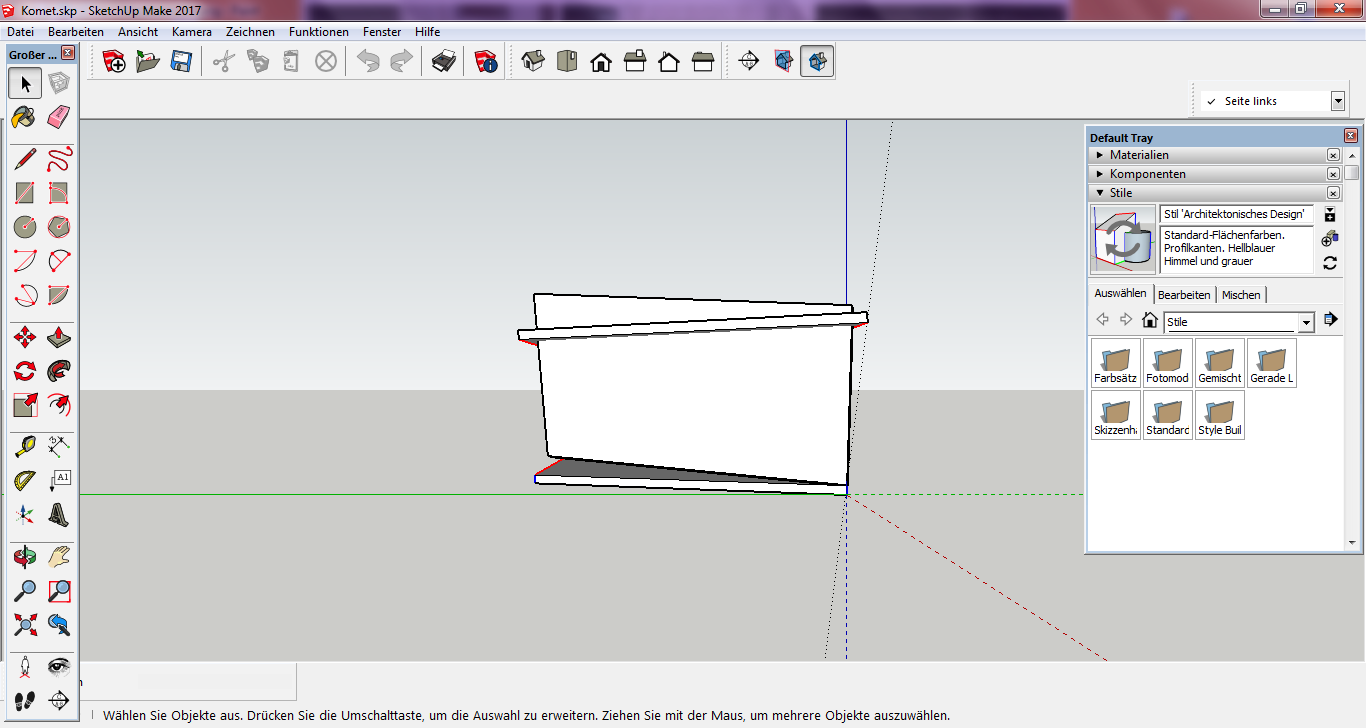Edit the style name field
Screen dimensions: 1366x728
[x=1235, y=214]
